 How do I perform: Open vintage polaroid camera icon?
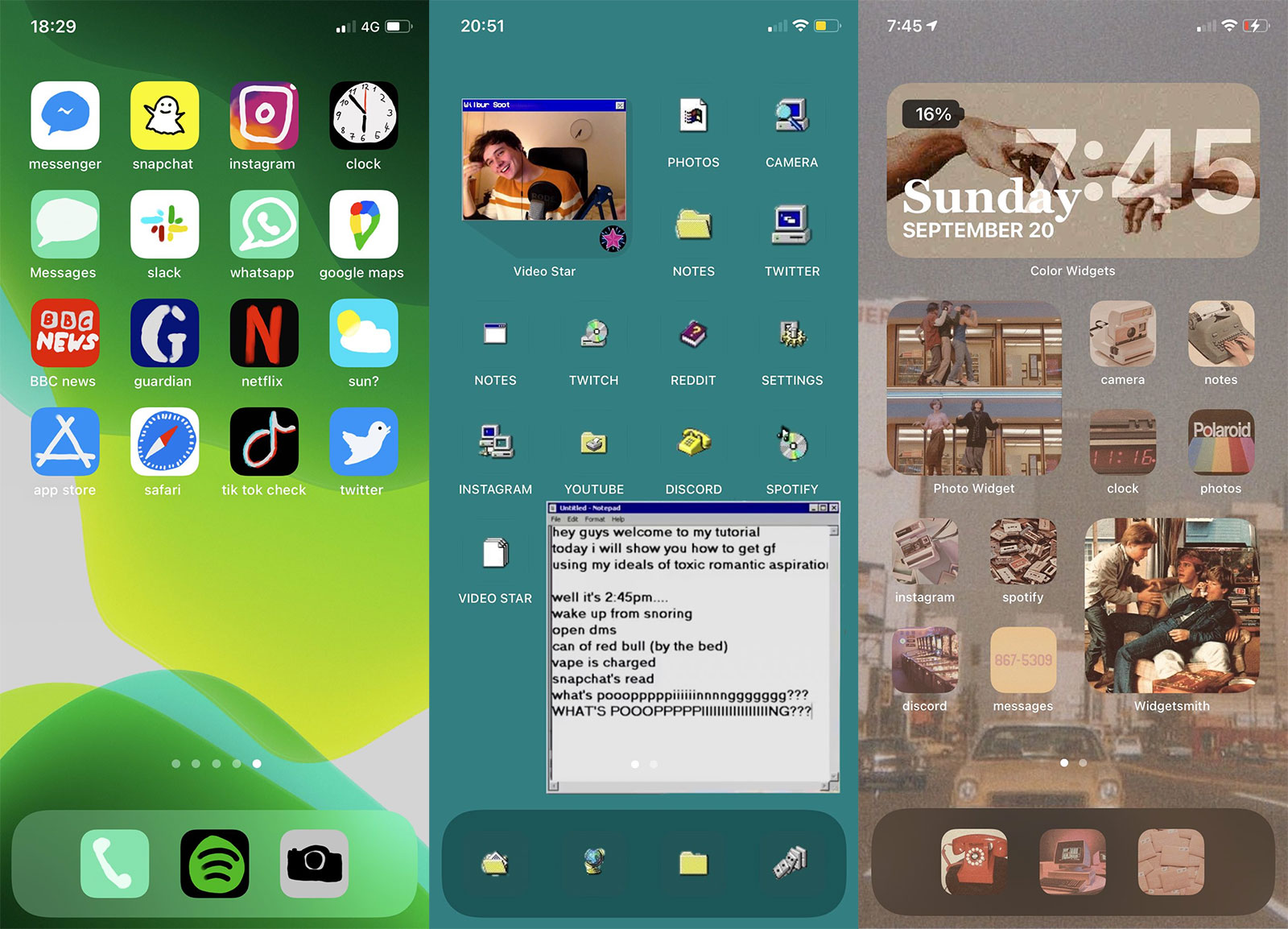1123,334
